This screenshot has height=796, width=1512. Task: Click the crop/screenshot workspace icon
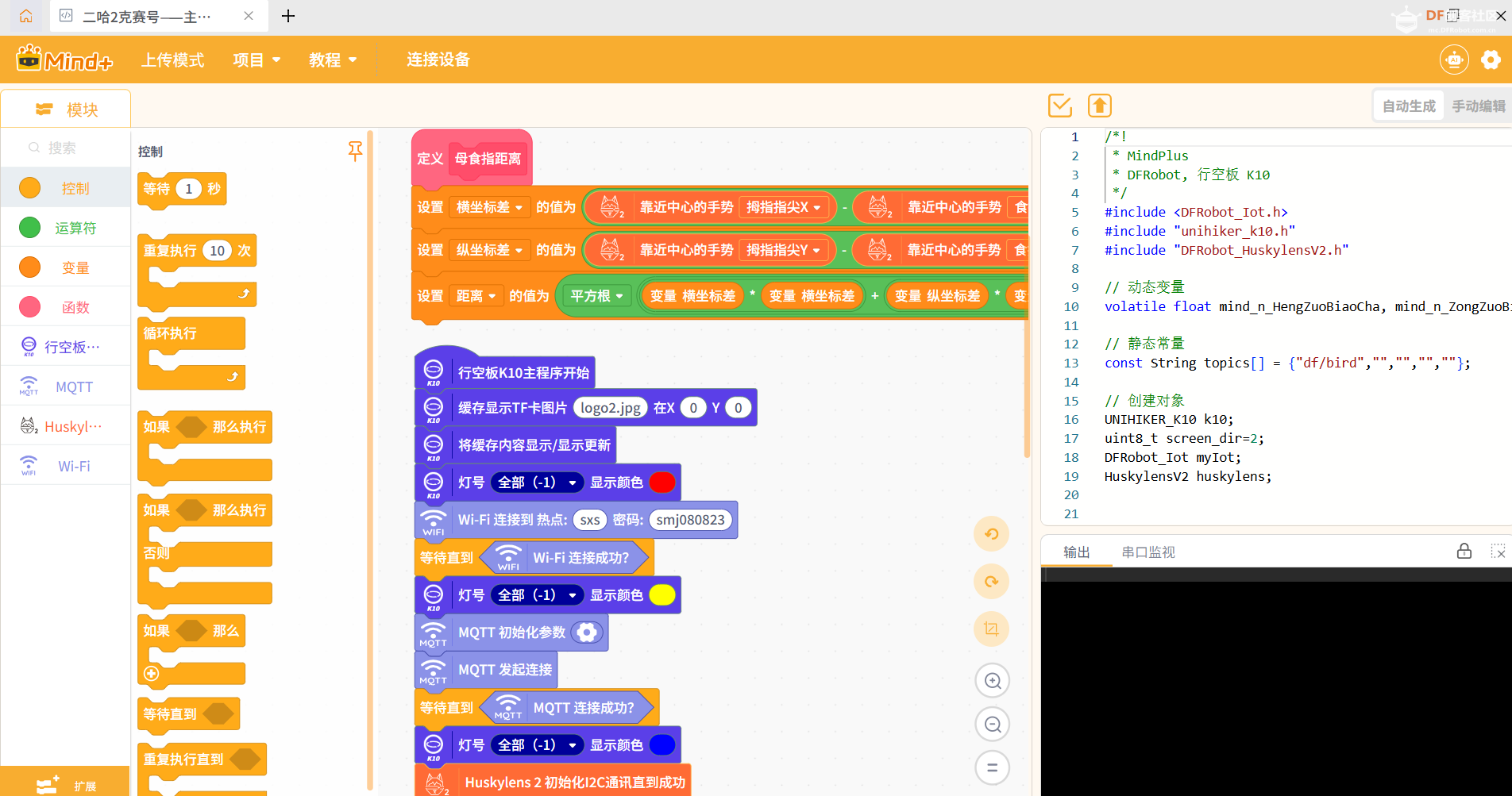tap(992, 629)
